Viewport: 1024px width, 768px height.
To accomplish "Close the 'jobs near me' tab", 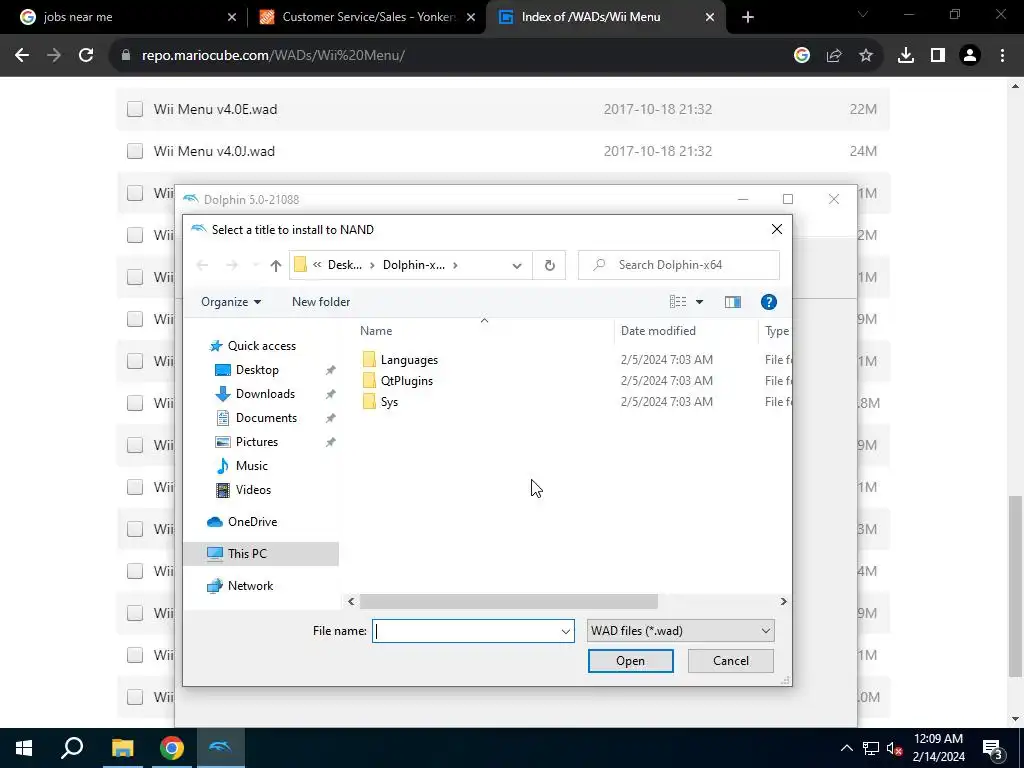I will point(232,17).
